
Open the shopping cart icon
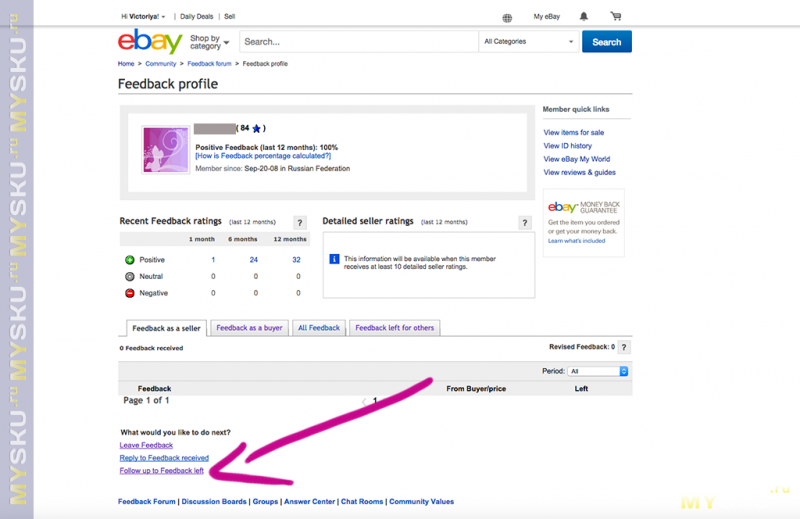615,17
